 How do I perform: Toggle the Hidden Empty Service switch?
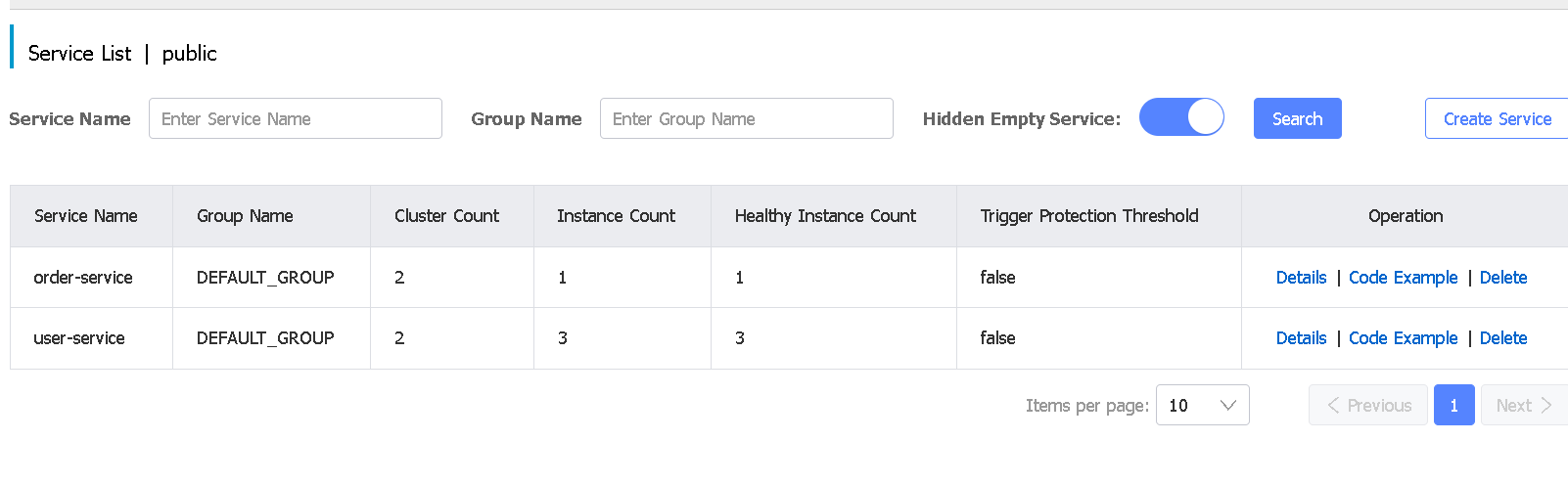click(1181, 117)
